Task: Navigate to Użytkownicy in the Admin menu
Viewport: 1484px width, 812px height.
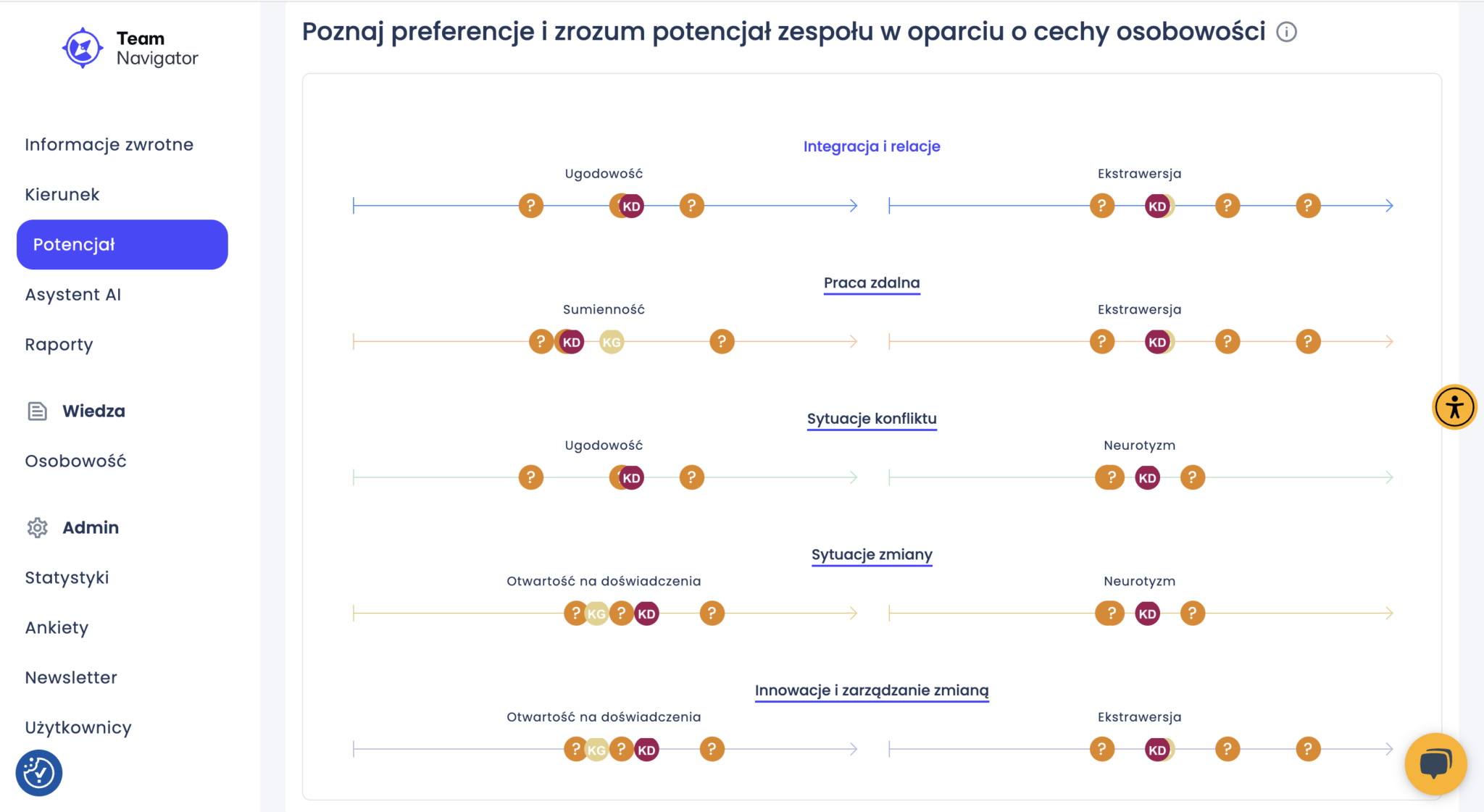Action: (78, 728)
